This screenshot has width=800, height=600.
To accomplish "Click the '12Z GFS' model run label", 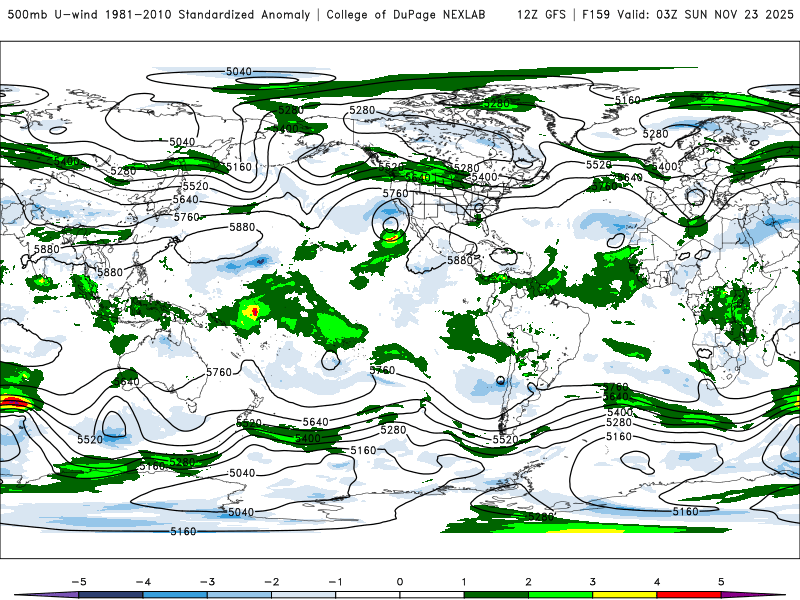I will tap(541, 14).
